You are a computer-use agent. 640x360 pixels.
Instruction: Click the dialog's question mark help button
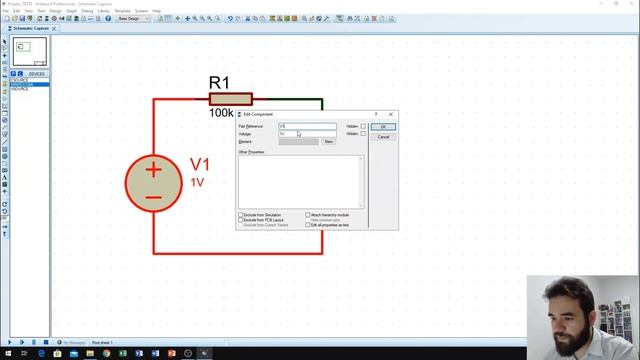click(x=376, y=114)
